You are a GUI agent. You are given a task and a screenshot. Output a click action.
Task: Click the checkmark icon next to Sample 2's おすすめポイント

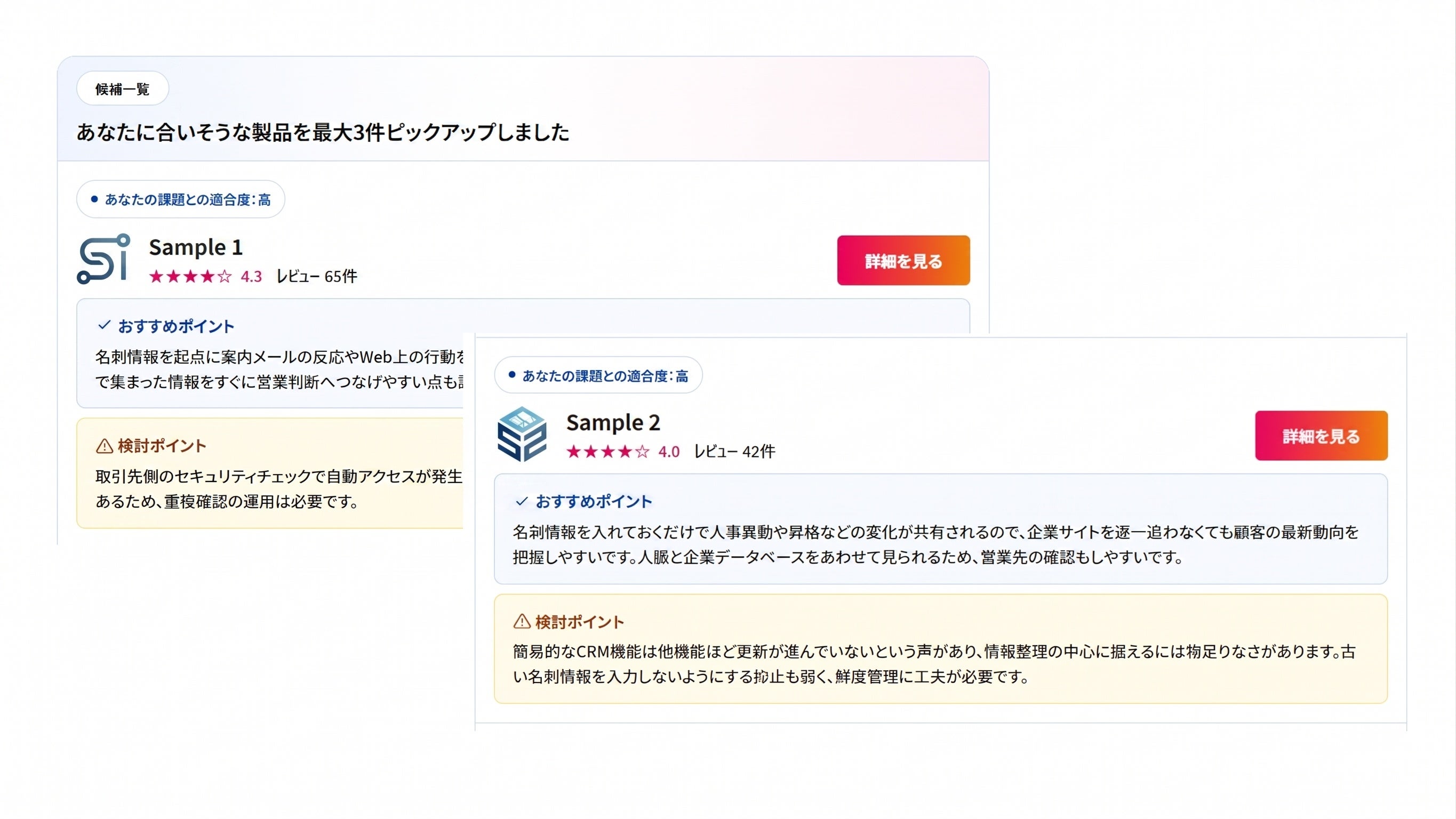(522, 501)
